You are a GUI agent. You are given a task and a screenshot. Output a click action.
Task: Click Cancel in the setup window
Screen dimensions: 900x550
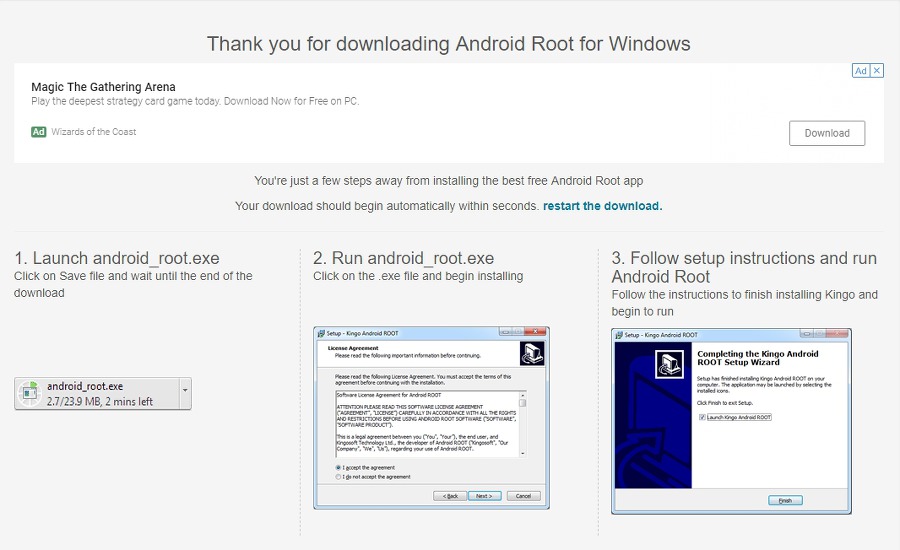pyautogui.click(x=523, y=496)
